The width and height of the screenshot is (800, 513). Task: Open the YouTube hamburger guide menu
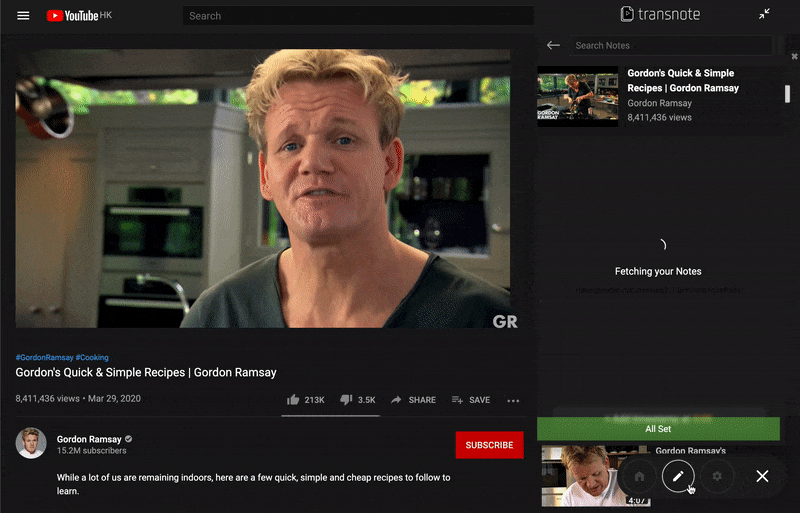click(24, 16)
